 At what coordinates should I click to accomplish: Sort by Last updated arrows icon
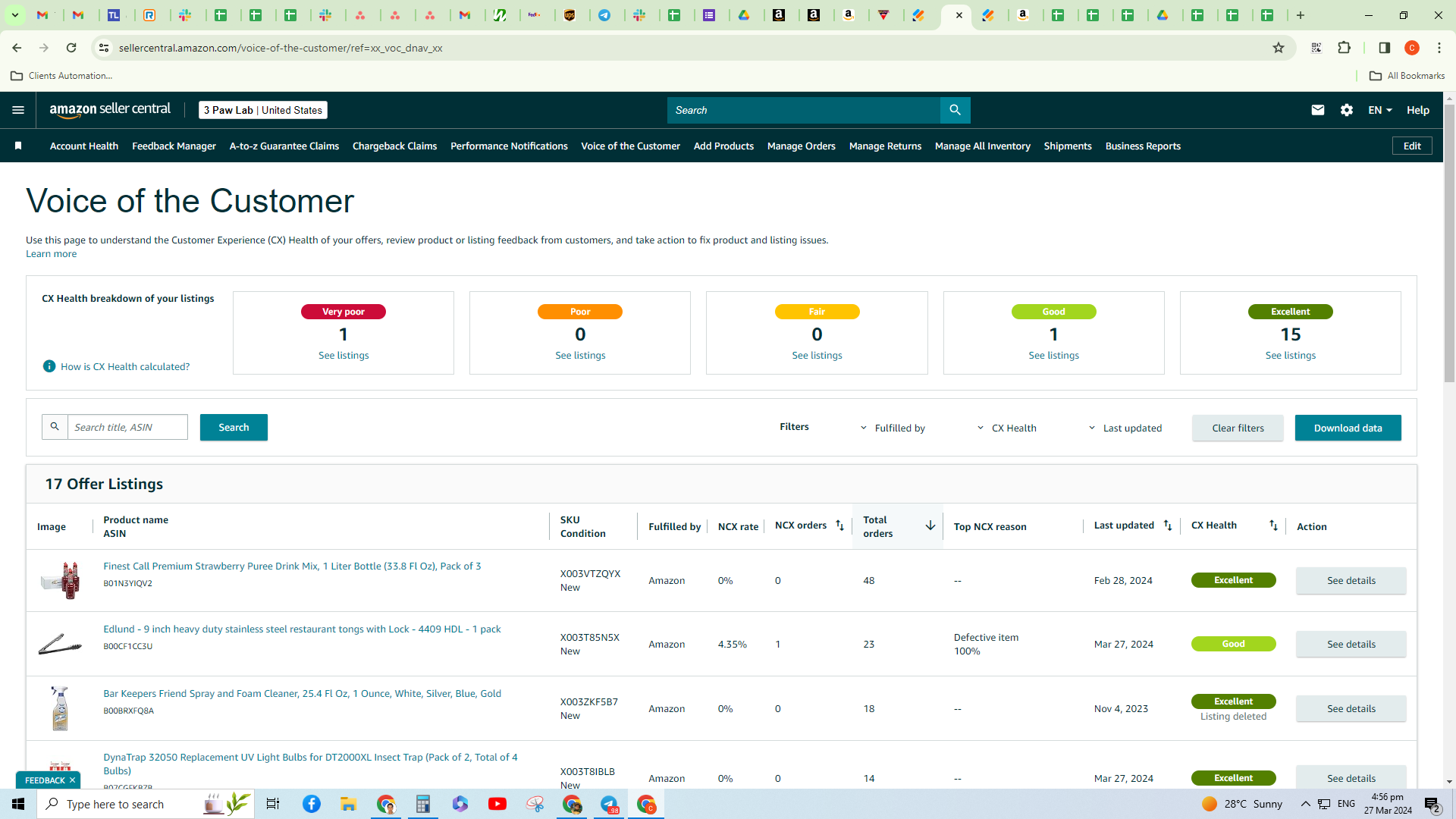click(x=1168, y=526)
